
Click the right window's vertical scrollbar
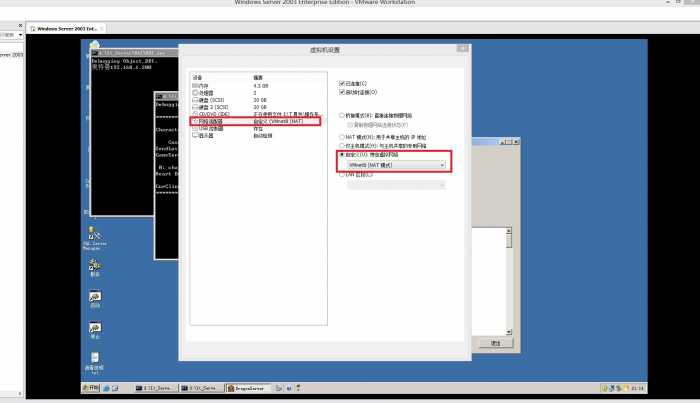point(510,280)
